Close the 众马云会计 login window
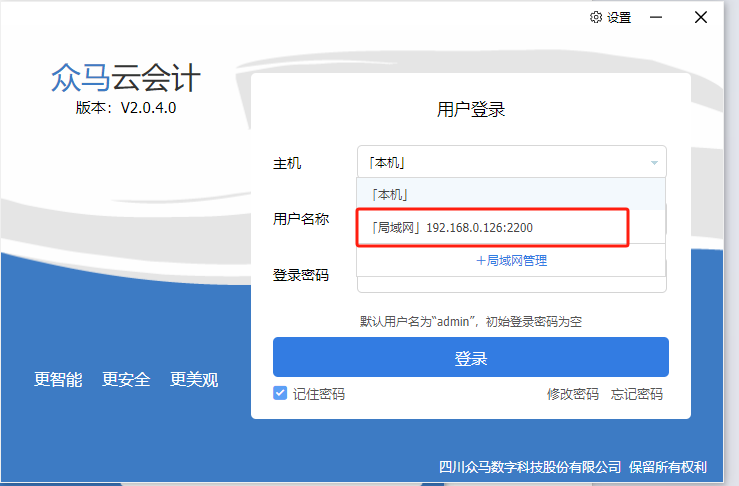Screen dimensions: 739x486 (x=701, y=17)
